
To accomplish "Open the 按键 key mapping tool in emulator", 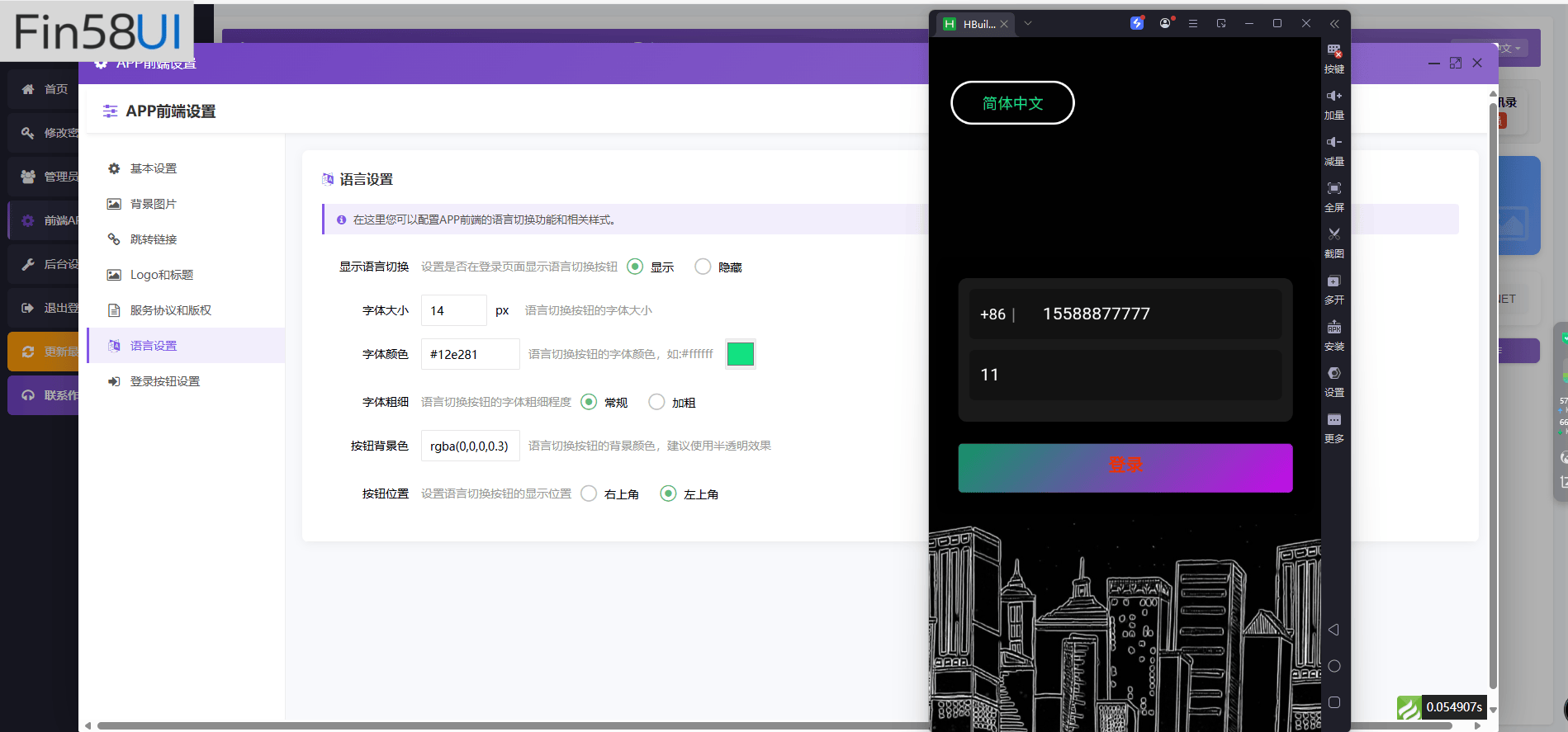I will coord(1334,59).
